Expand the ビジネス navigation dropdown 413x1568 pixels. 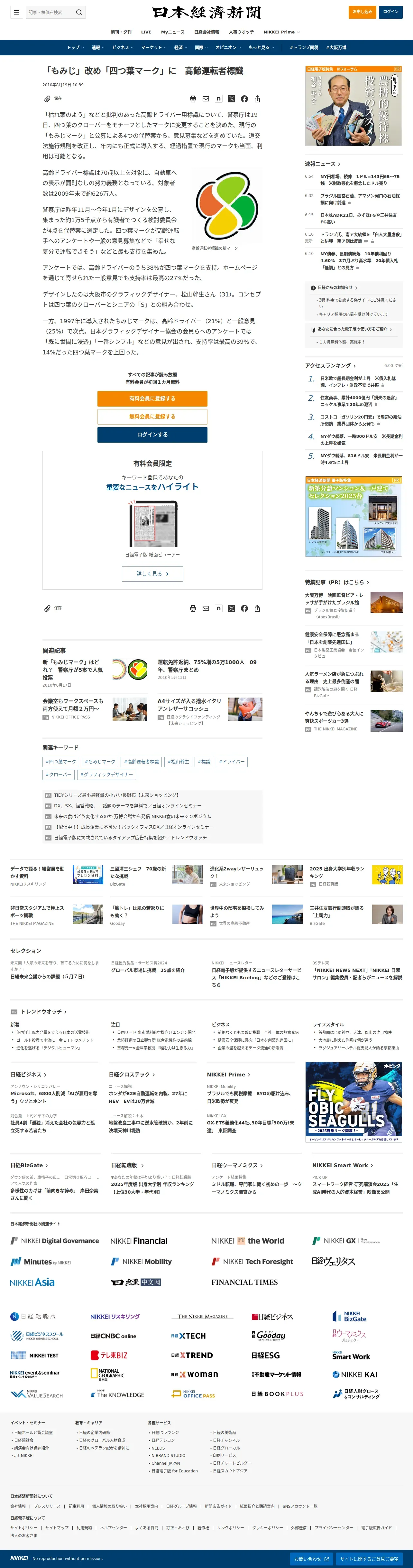(x=123, y=47)
